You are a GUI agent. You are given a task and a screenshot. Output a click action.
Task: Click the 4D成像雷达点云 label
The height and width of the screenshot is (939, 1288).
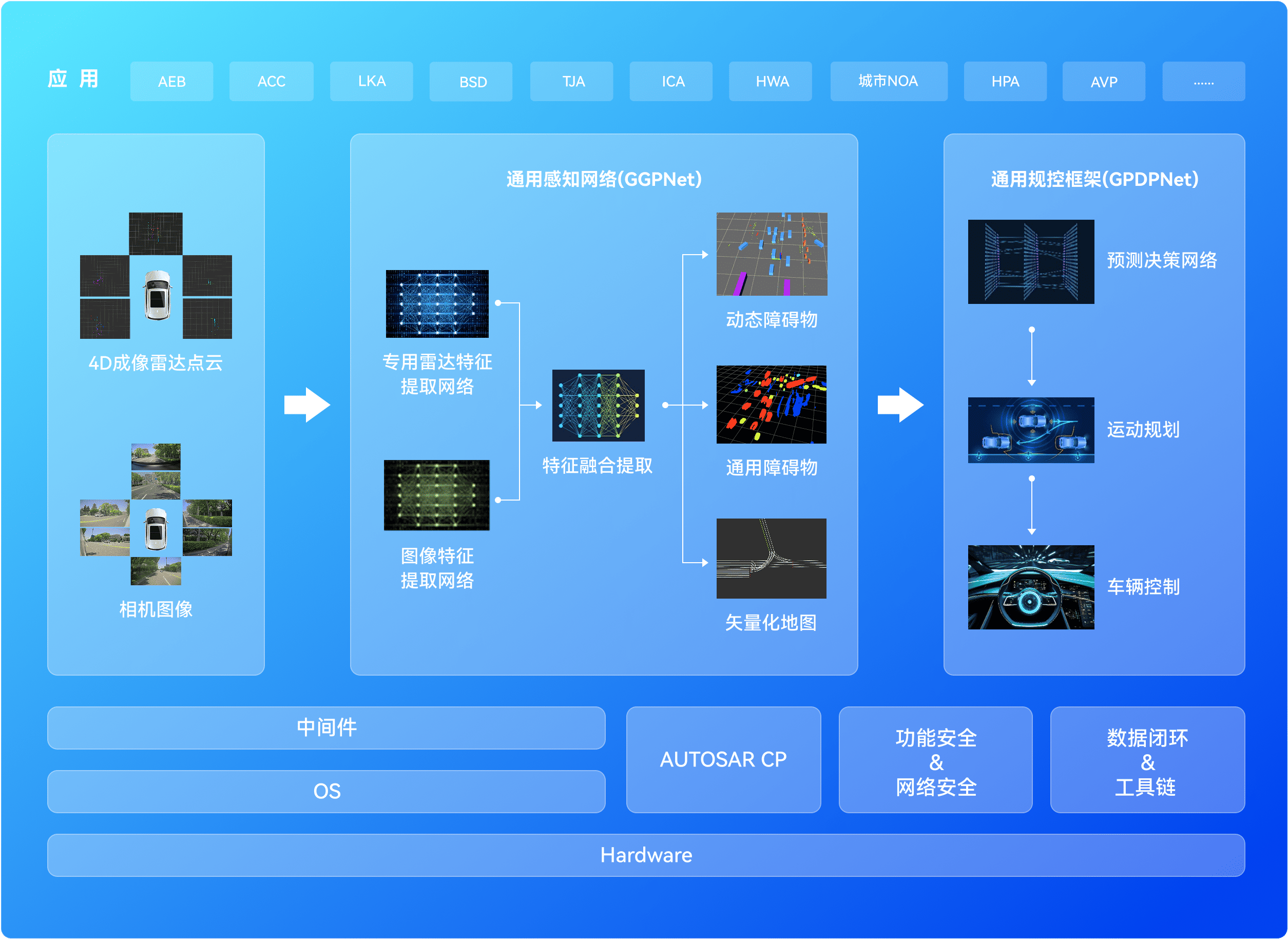tap(156, 362)
